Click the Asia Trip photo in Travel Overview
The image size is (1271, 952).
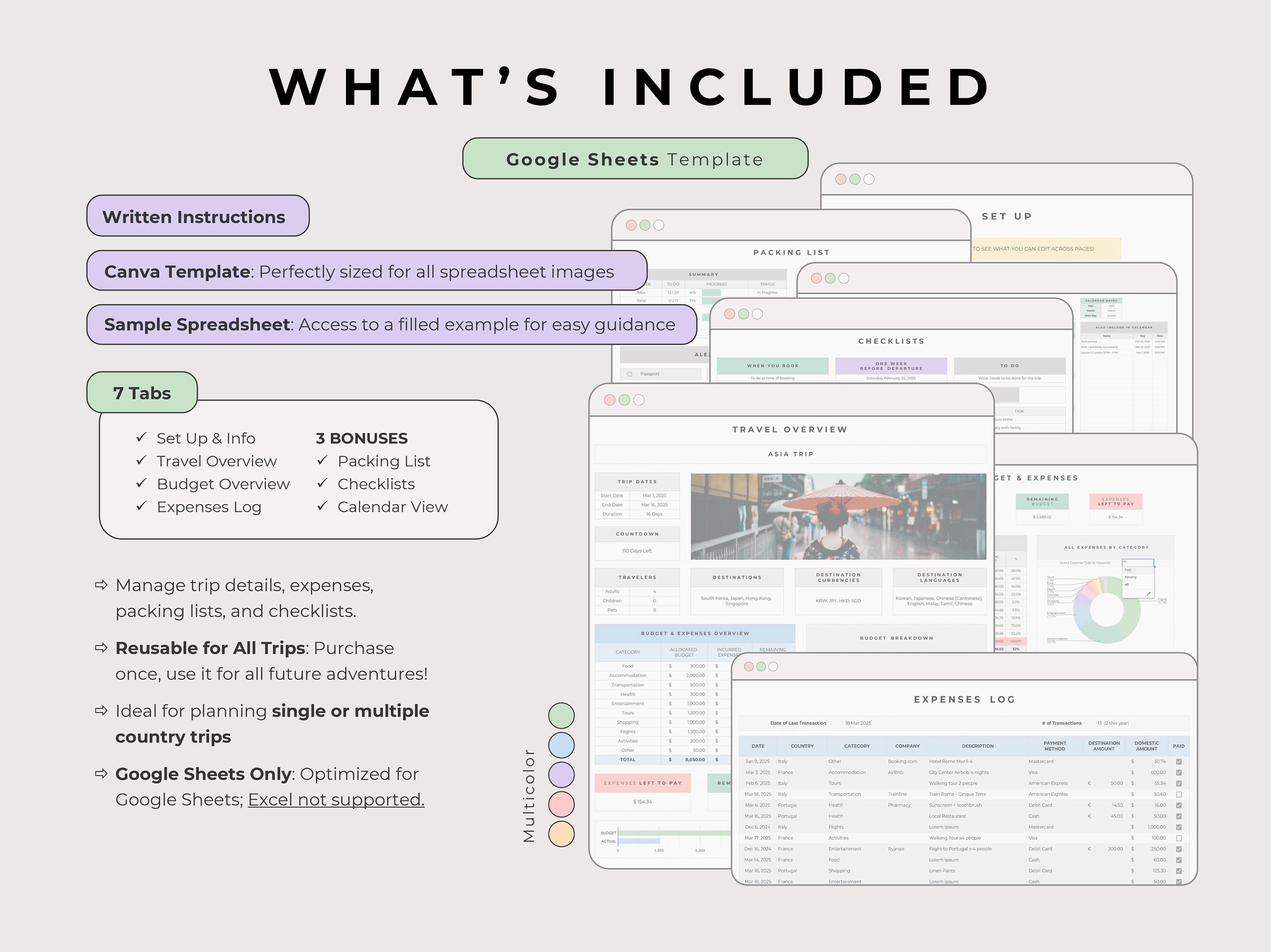pos(838,516)
